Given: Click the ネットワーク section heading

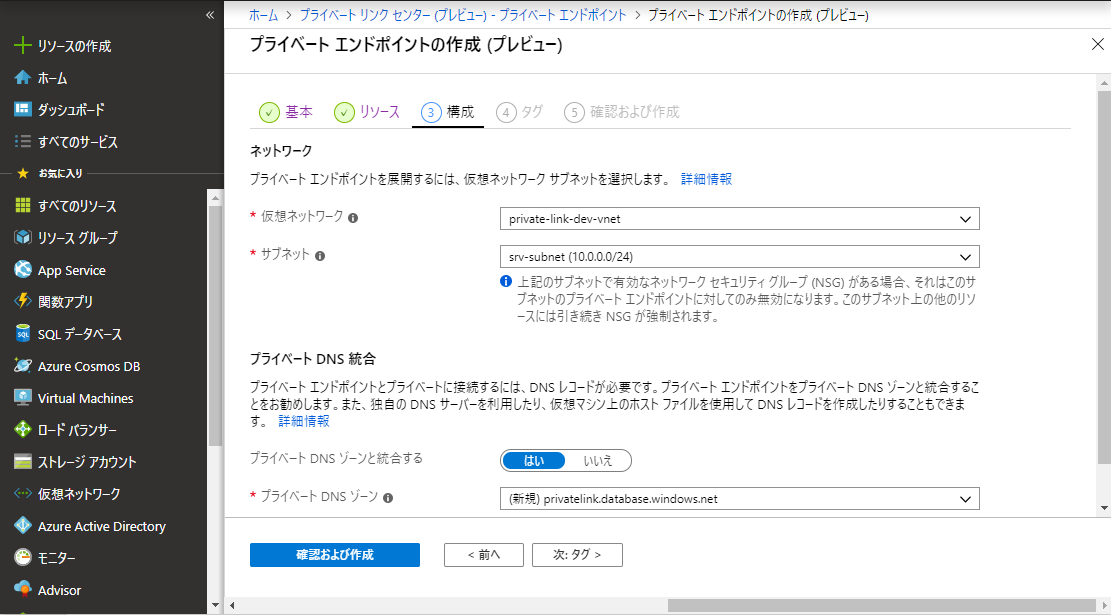Looking at the screenshot, I should [281, 151].
